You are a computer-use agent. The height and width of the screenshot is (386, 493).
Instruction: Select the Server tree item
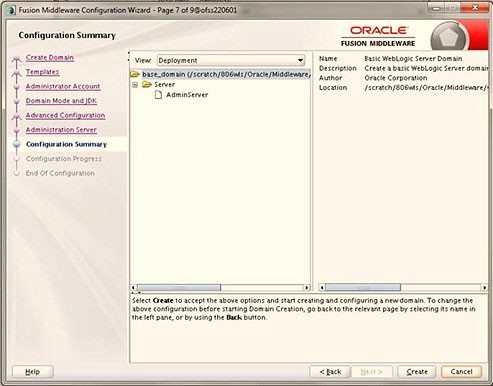pos(164,85)
